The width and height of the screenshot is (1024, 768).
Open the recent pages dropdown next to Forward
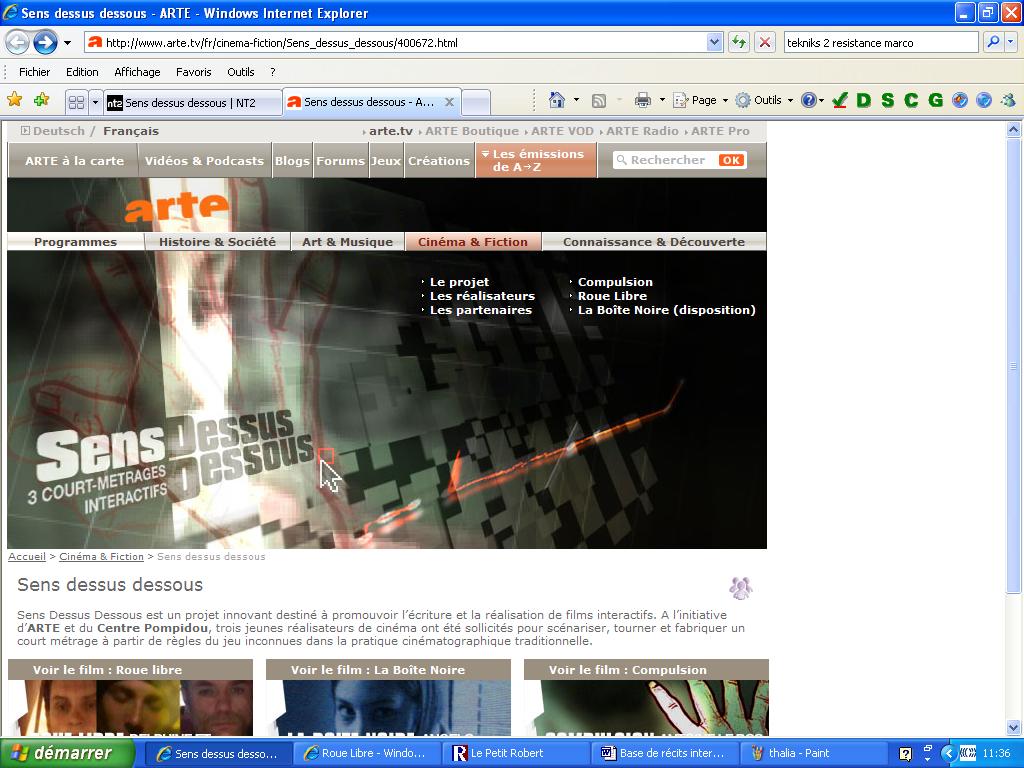[x=67, y=43]
